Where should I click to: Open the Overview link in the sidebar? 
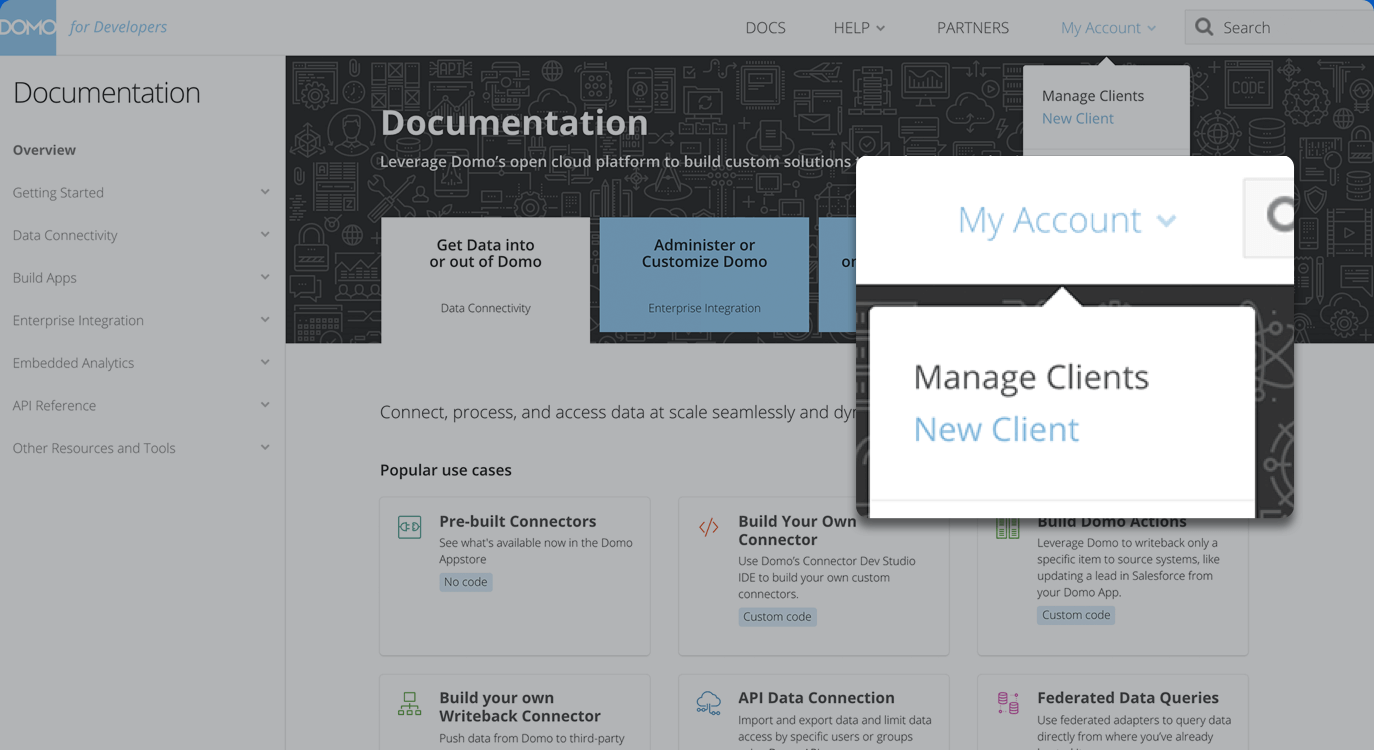point(44,150)
